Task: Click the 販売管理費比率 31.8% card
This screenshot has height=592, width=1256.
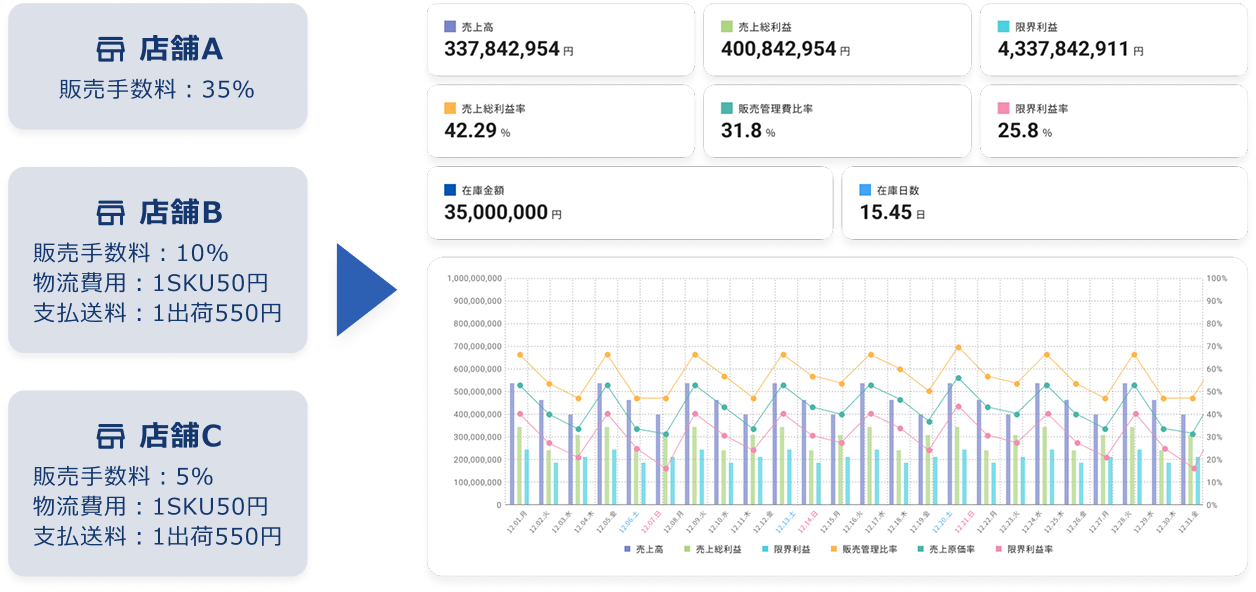Action: coord(837,121)
